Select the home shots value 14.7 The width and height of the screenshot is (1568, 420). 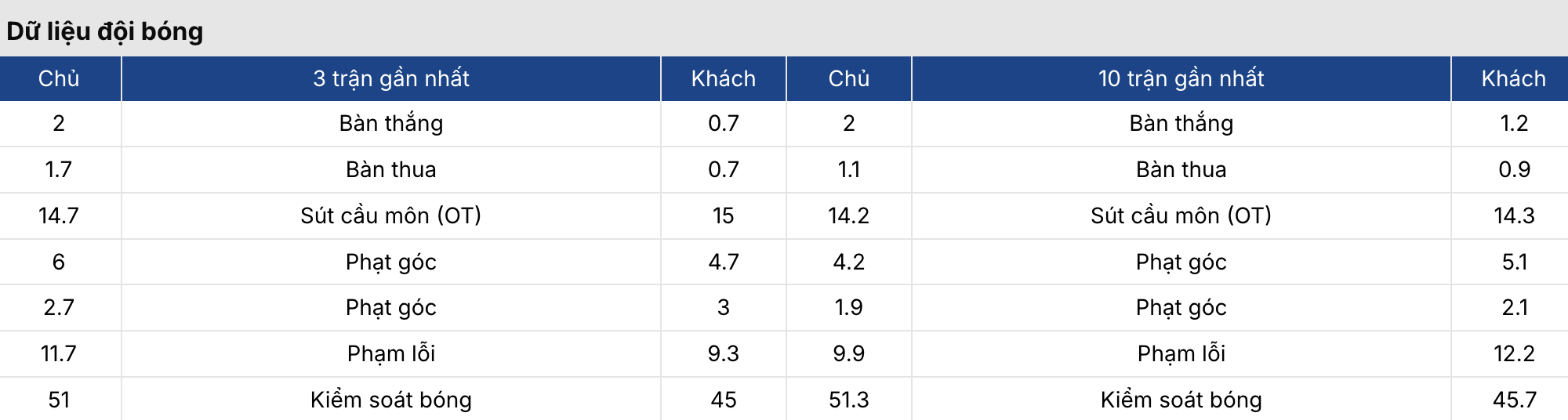click(59, 215)
